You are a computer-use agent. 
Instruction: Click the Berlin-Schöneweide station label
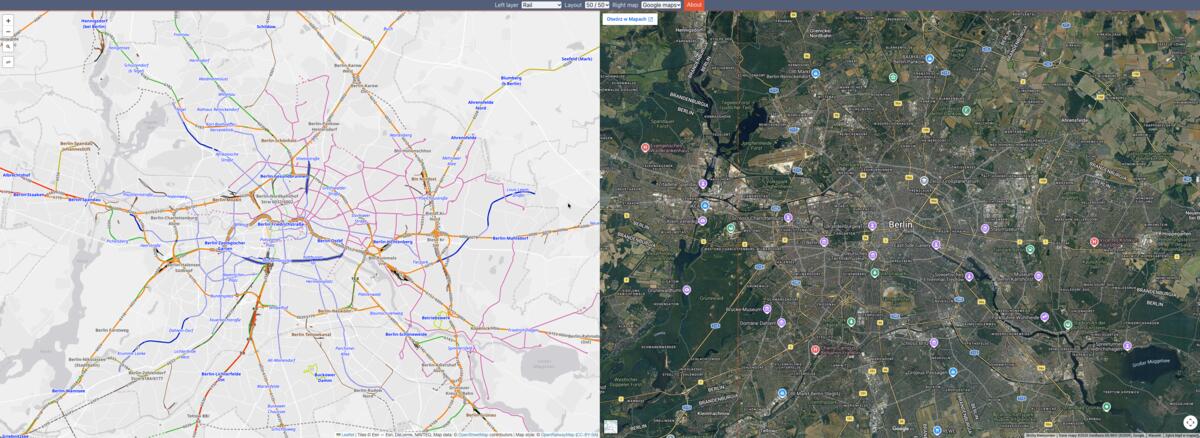pyautogui.click(x=406, y=334)
